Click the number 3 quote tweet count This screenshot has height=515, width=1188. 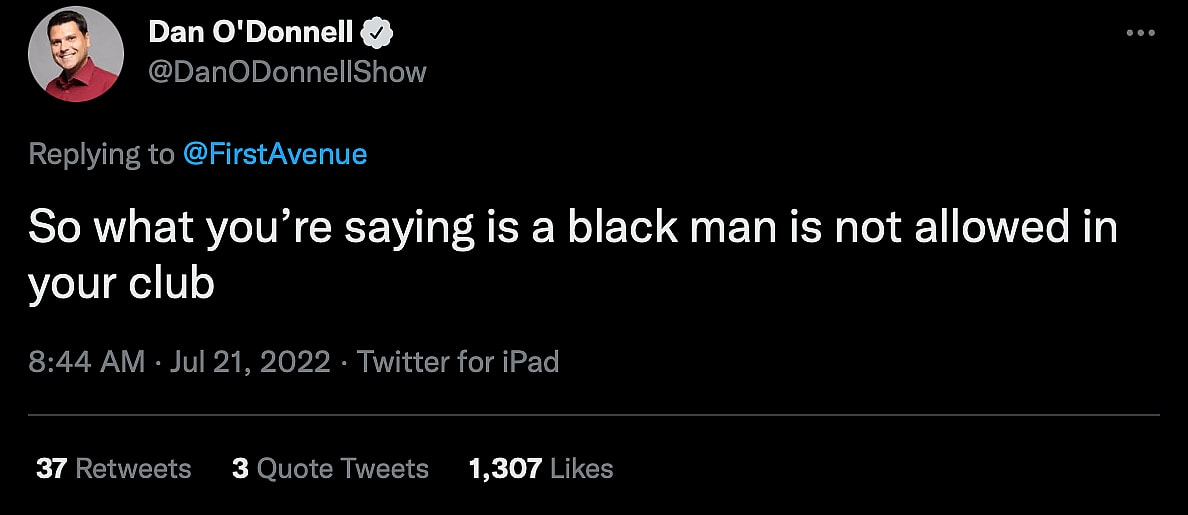[240, 468]
